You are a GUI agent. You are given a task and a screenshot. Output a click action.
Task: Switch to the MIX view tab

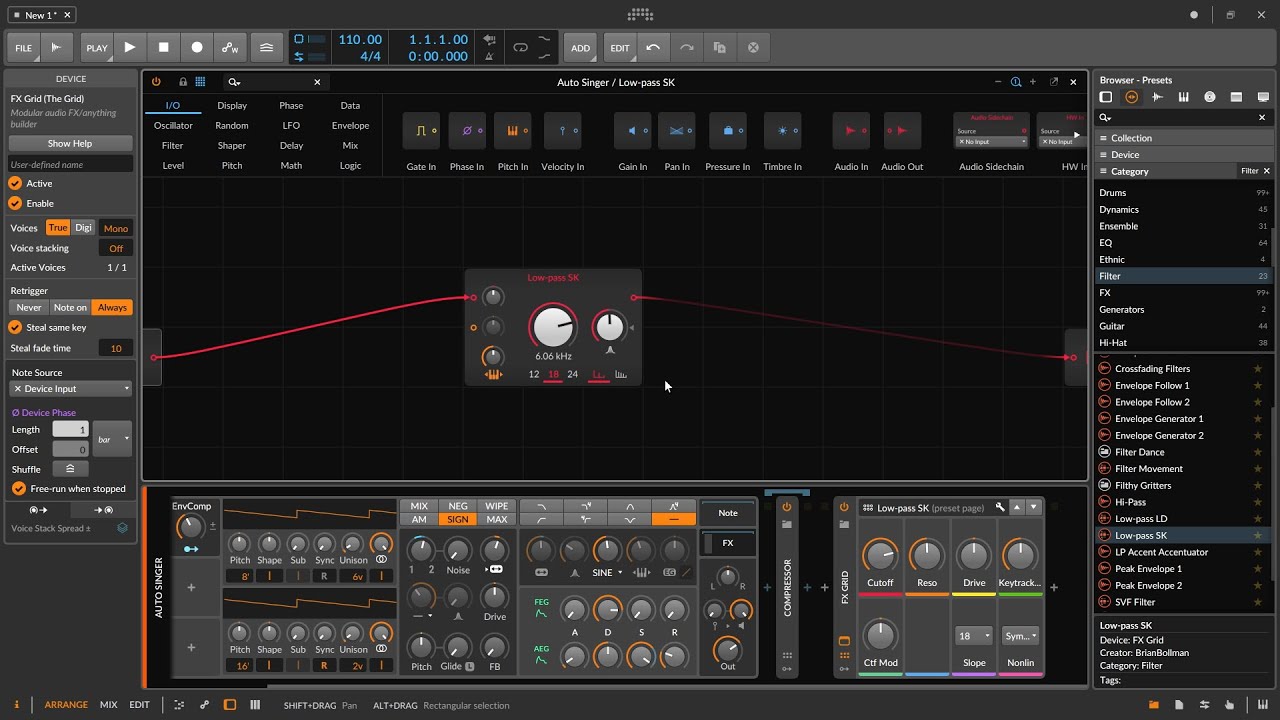108,705
